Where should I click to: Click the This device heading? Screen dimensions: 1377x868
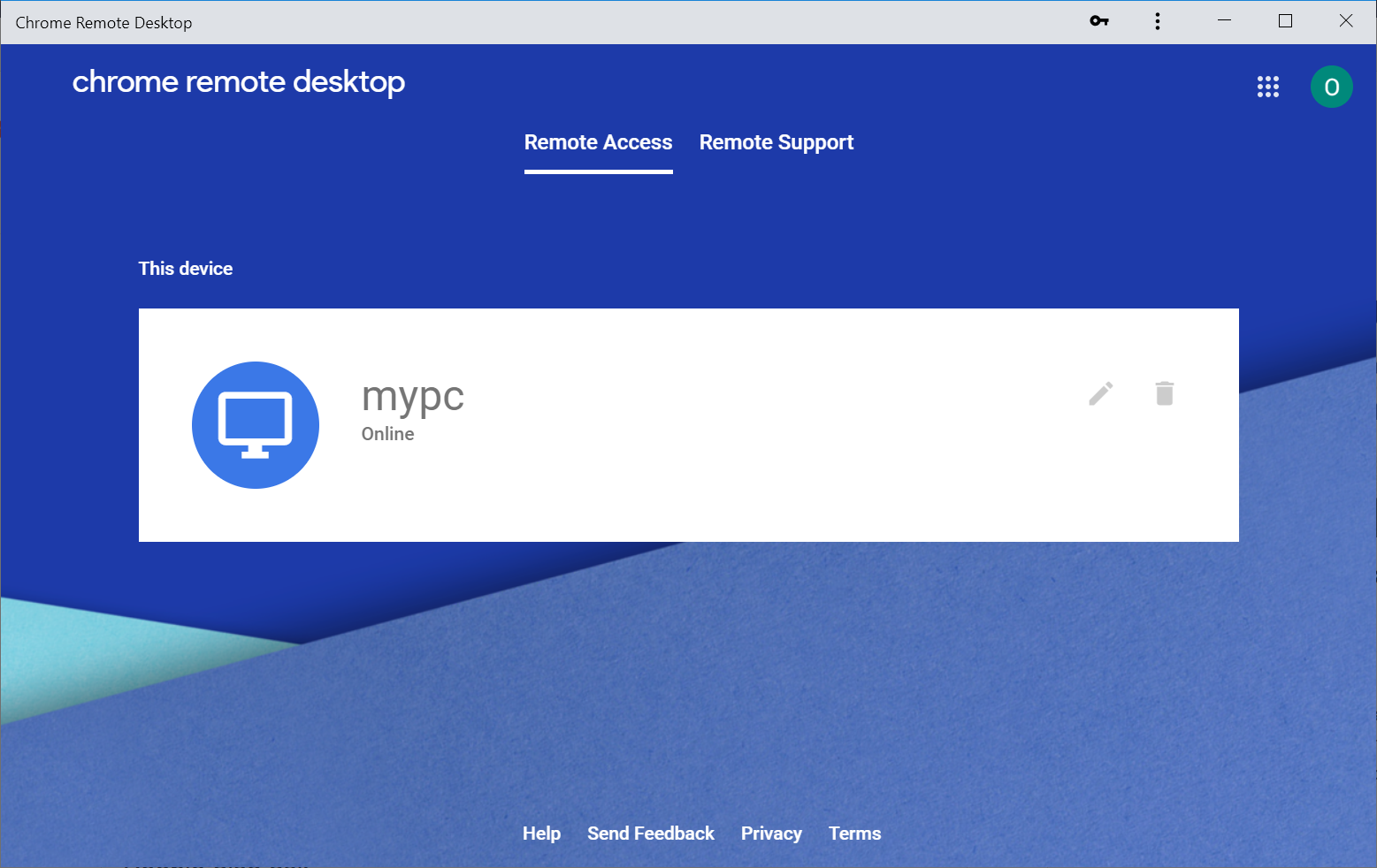[186, 269]
